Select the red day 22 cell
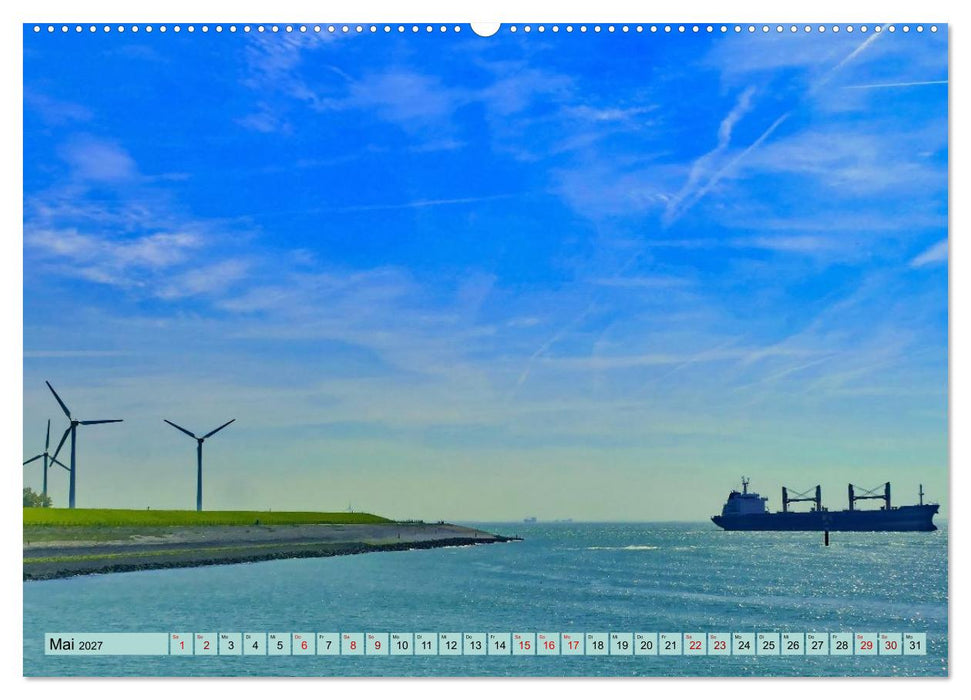This screenshot has width=971, height=700. tap(695, 644)
